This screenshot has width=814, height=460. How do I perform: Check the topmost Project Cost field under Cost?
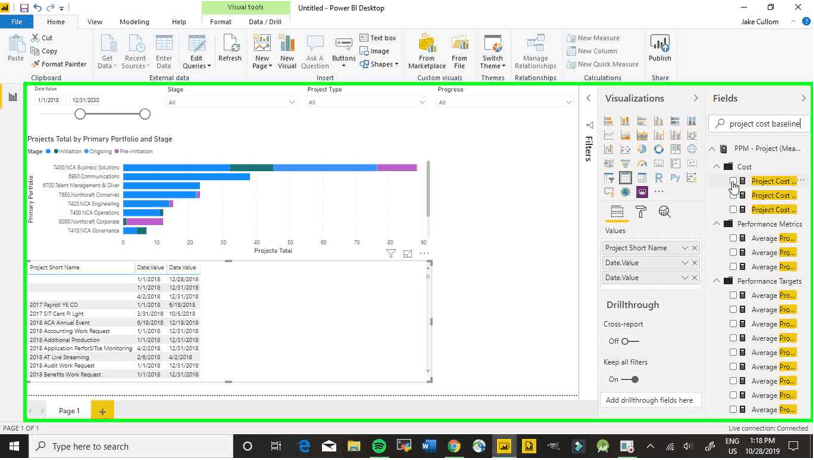(732, 181)
